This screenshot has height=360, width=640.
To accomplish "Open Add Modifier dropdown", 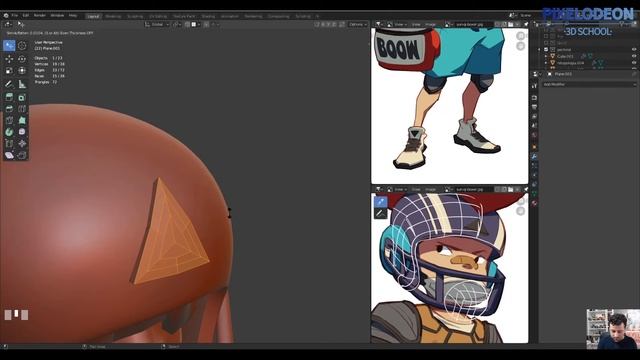I will tap(589, 84).
